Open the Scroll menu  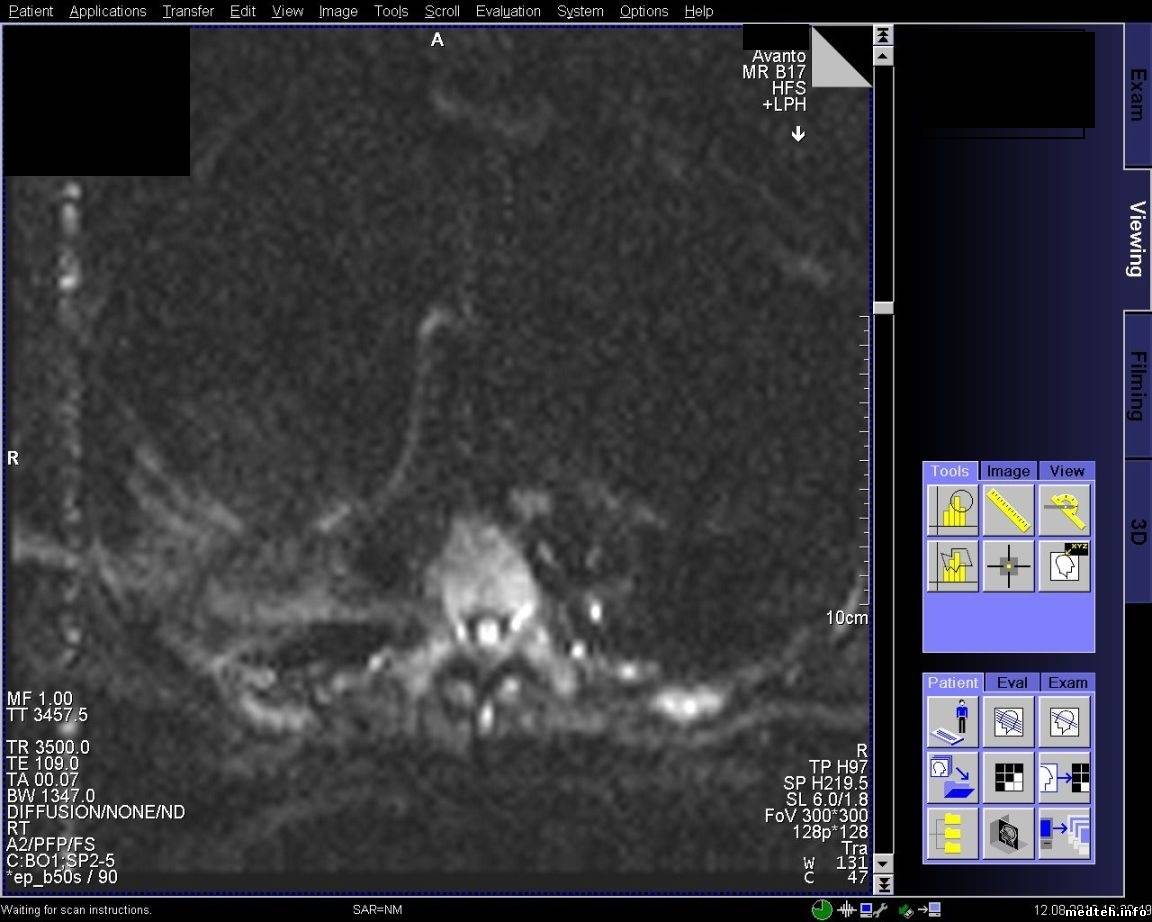442,11
